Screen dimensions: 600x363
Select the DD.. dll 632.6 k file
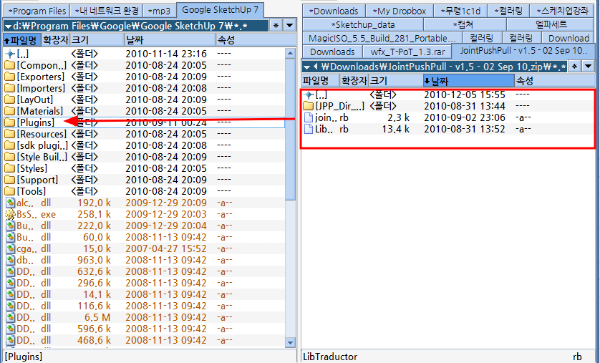point(144,272)
